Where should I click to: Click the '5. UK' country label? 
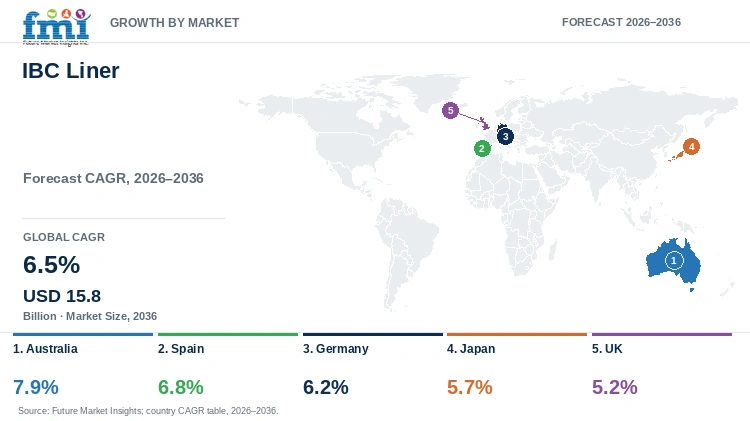607,349
